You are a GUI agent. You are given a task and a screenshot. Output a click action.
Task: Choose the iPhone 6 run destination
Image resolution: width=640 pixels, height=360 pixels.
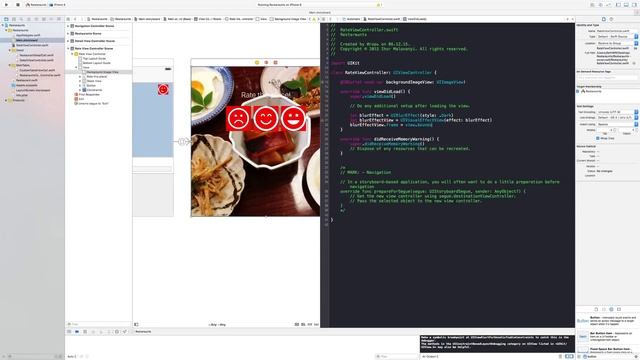[x=58, y=4]
